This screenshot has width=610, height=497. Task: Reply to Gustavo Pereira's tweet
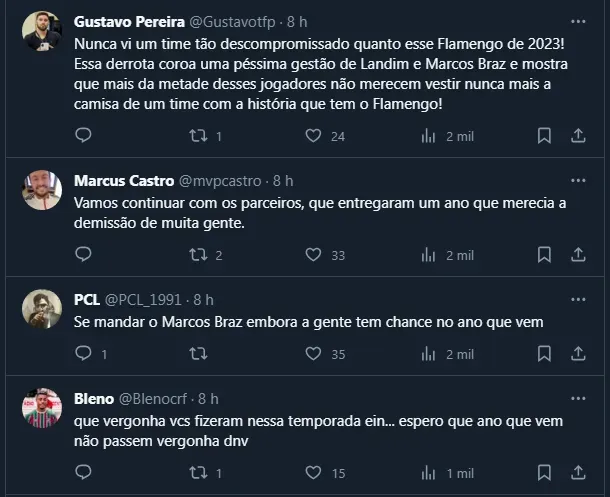point(84,135)
